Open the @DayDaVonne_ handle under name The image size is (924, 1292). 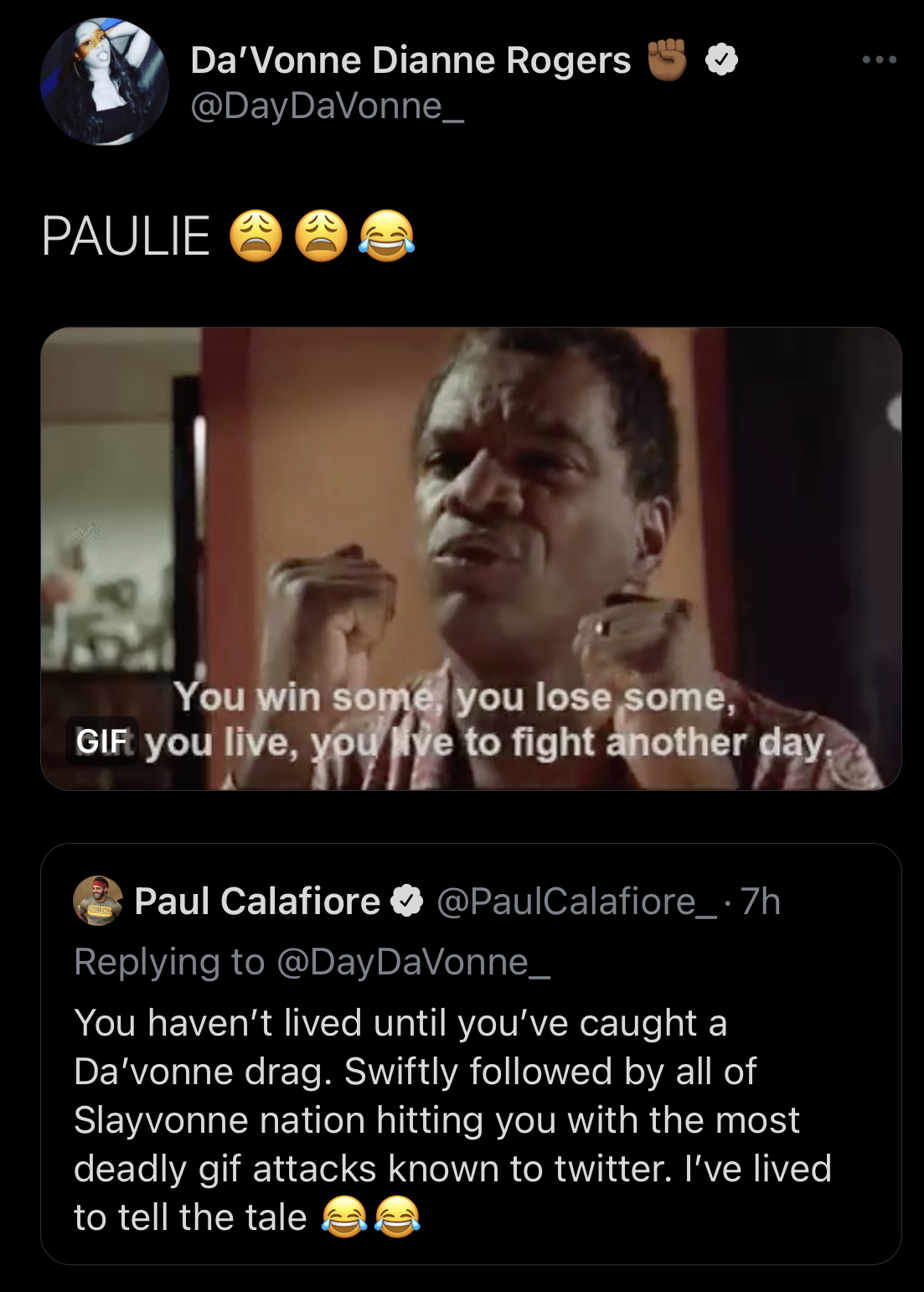(x=327, y=106)
